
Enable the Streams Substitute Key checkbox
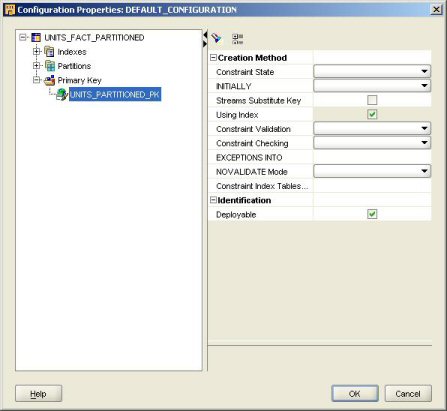(372, 100)
